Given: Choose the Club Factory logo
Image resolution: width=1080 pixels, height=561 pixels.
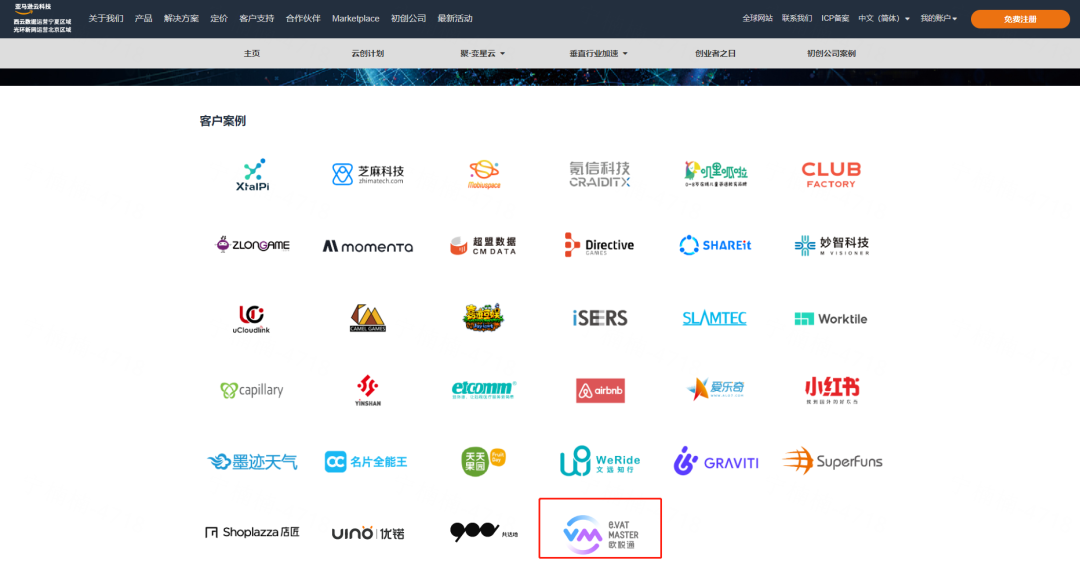Looking at the screenshot, I should (x=831, y=174).
